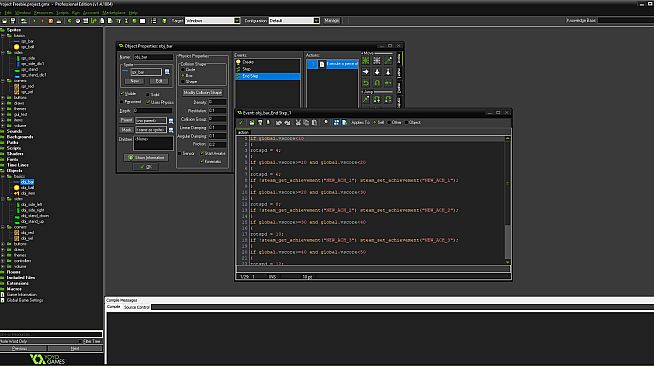Select the Move Towards action icon
Image resolution: width=654 pixels, height=366 pixels.
[x=388, y=60]
